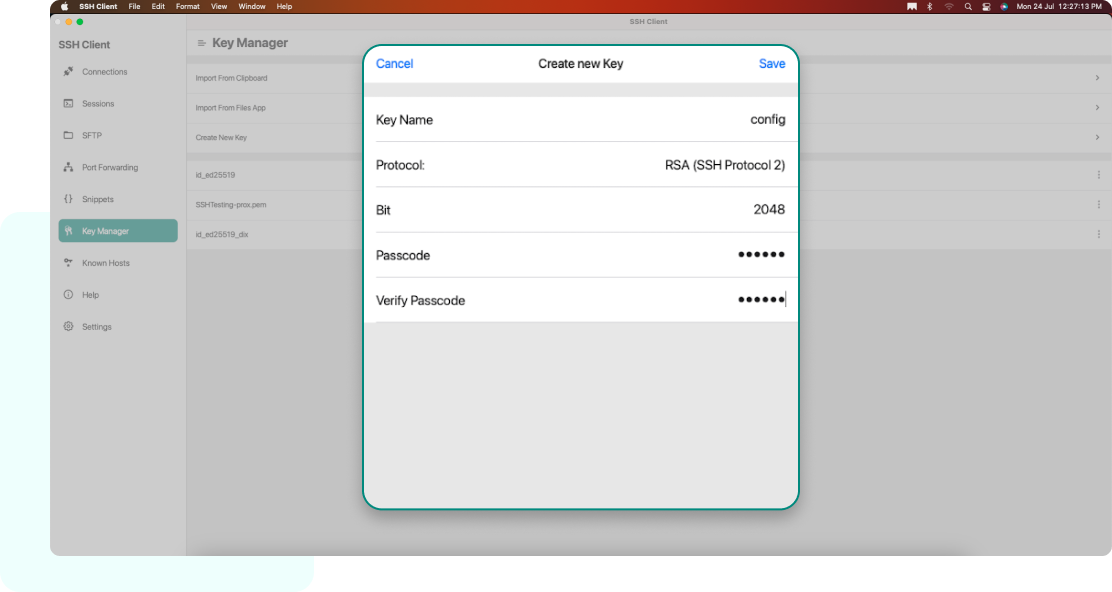Image resolution: width=1112 pixels, height=592 pixels.
Task: Toggle sidebar with the hamburger icon beside Key Manager
Action: 201,44
